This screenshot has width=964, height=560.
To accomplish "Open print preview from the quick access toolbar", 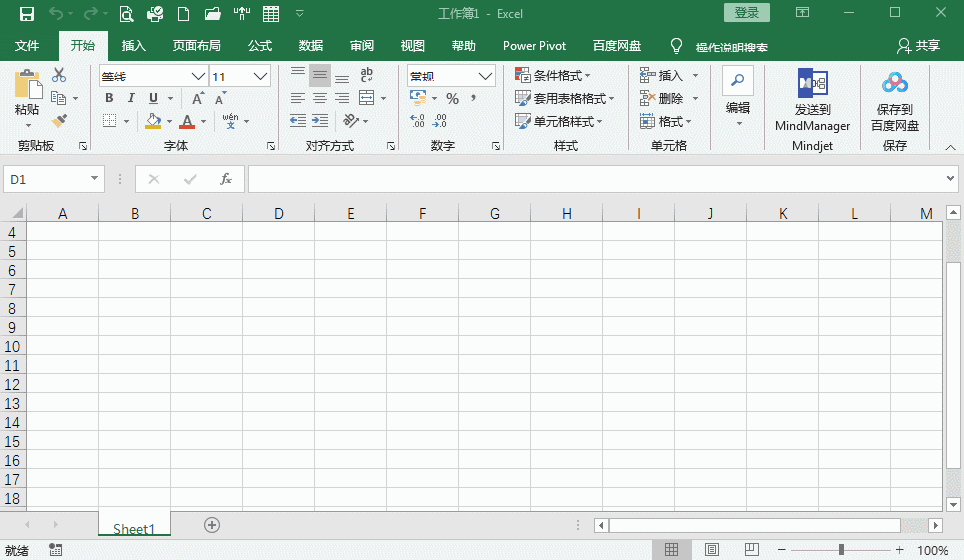I will click(126, 14).
